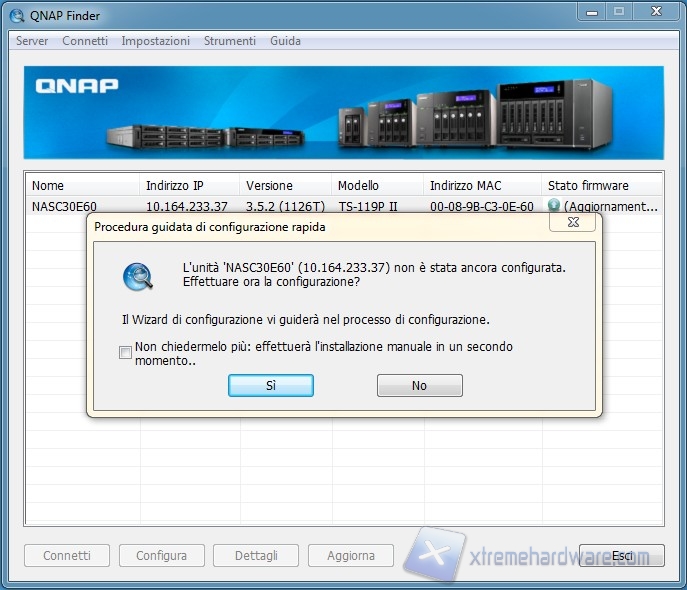Select the NASC30E60 device row
The image size is (687, 590).
65,207
